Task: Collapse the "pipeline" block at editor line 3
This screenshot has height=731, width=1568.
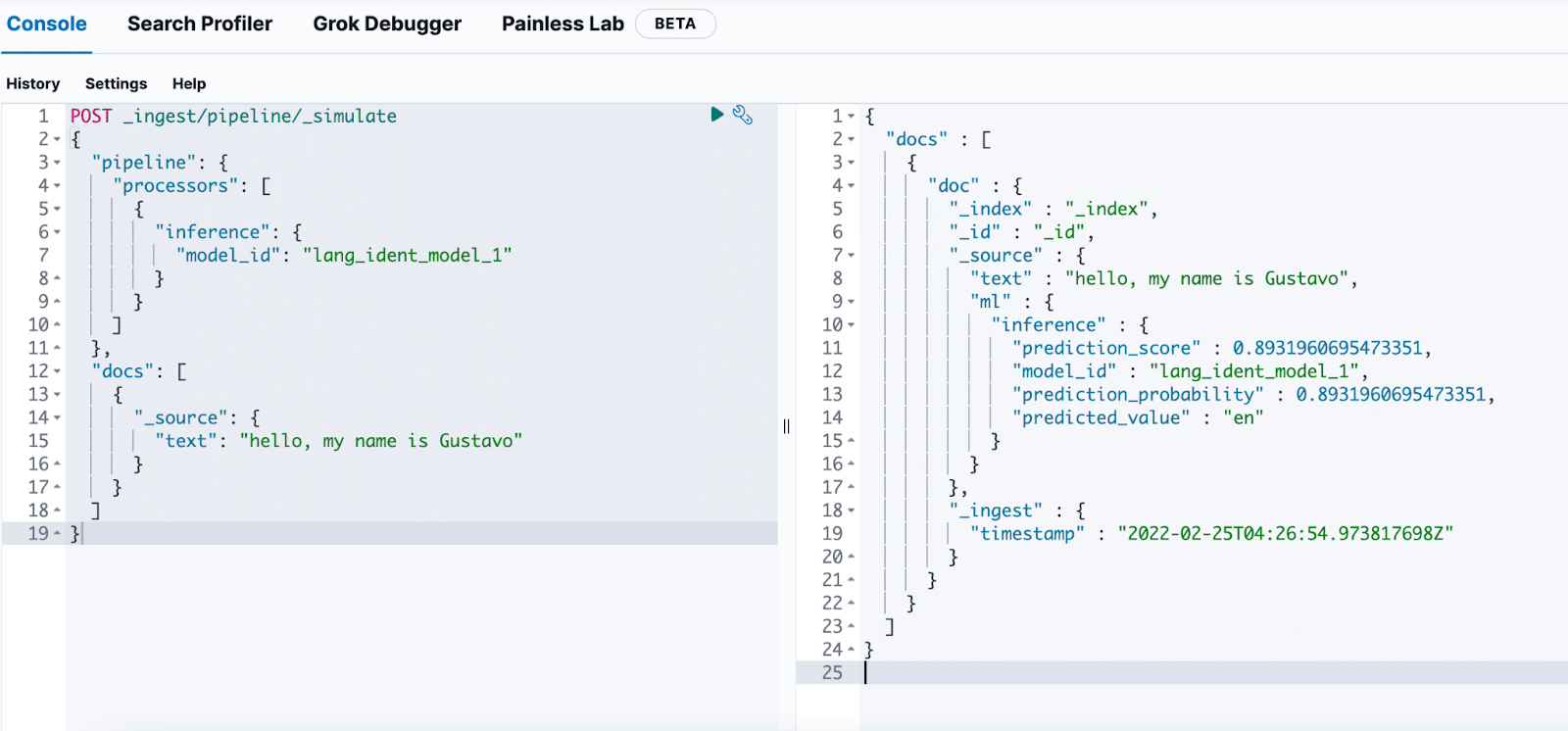Action: [x=58, y=163]
